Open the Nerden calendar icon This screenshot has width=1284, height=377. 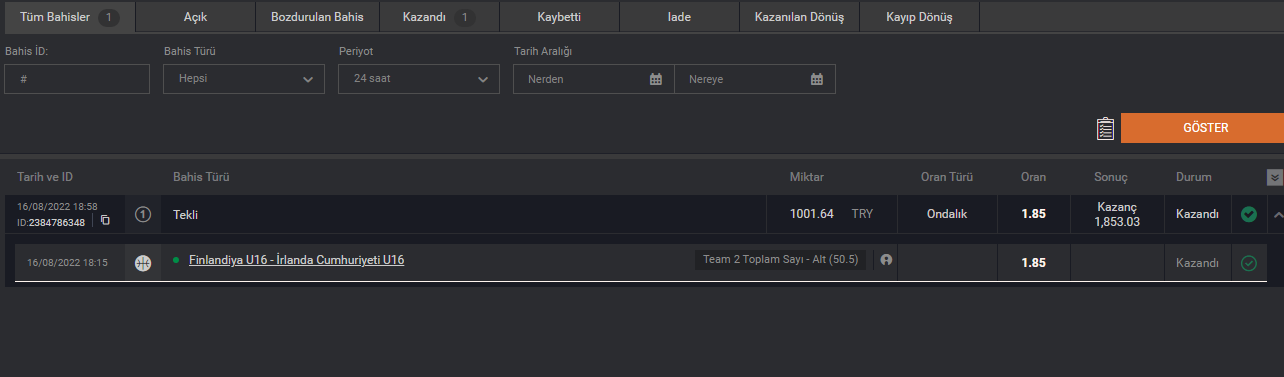(656, 79)
